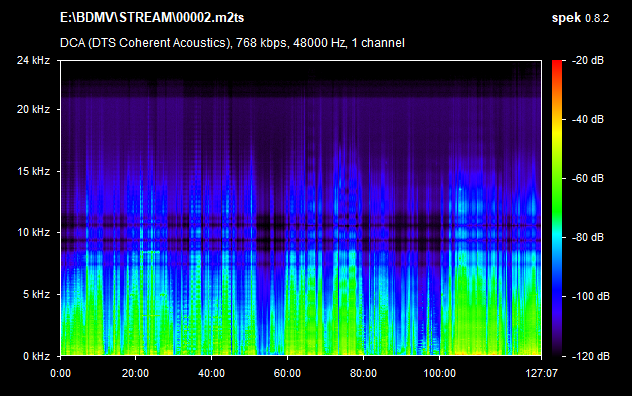Click the 0 kHz frequency axis label
The width and height of the screenshot is (632, 396).
(x=36, y=356)
